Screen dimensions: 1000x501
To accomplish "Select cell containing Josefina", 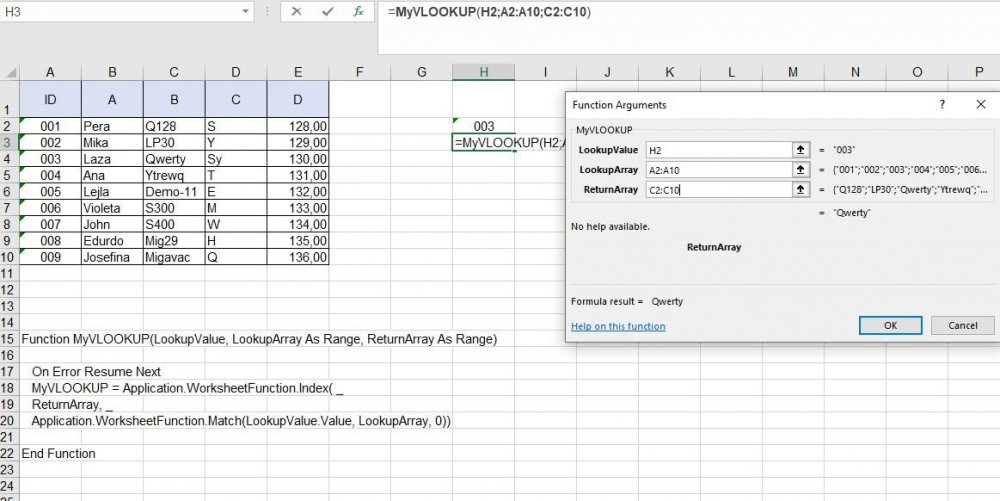I will click(112, 257).
